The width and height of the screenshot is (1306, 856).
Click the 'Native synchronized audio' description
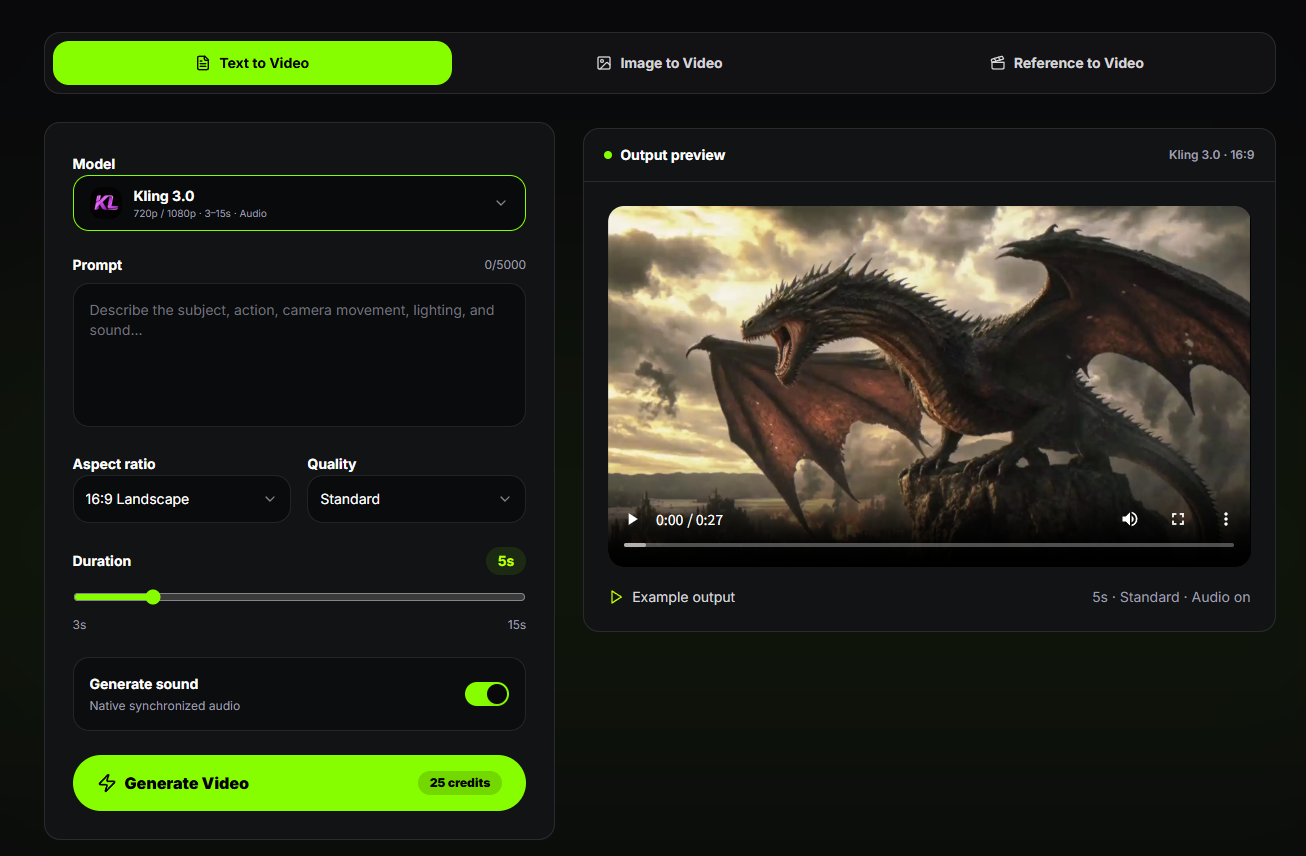(x=165, y=706)
